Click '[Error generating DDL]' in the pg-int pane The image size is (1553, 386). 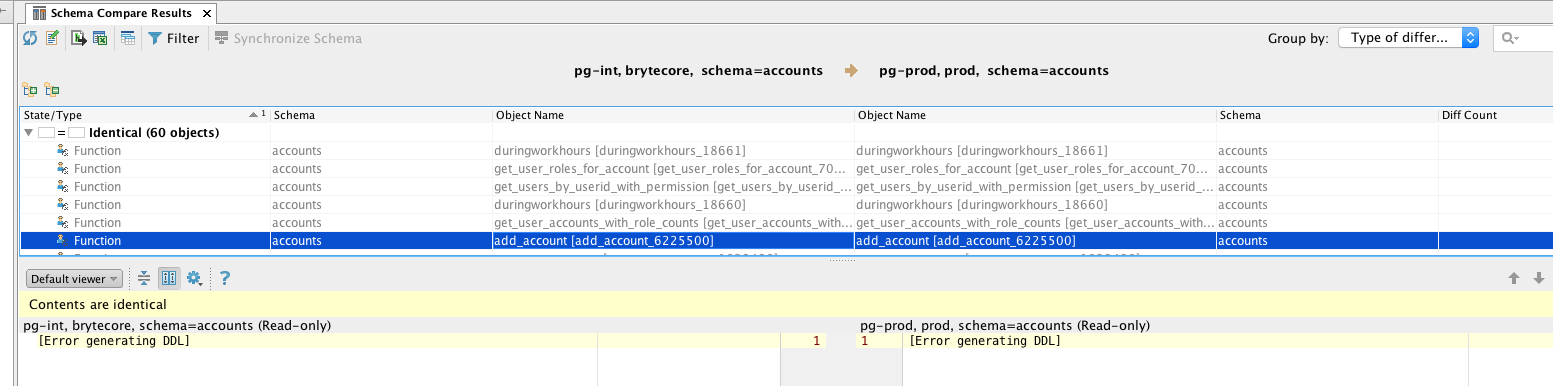(x=114, y=341)
